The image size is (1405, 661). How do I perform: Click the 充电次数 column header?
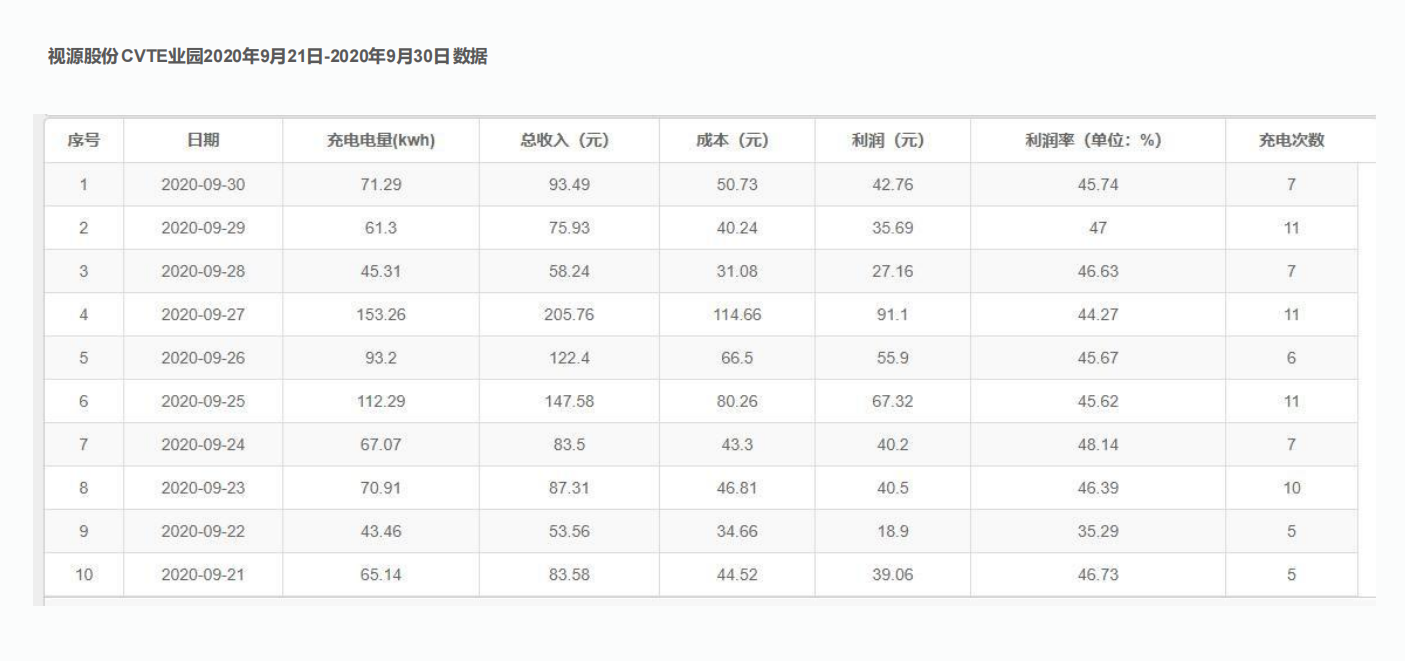(1291, 141)
